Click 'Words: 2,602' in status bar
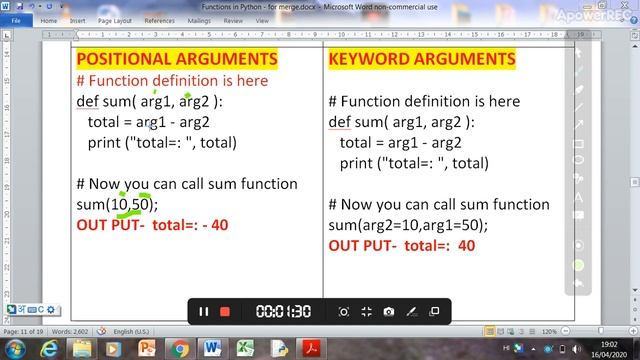This screenshot has height=360, width=640. click(x=70, y=331)
